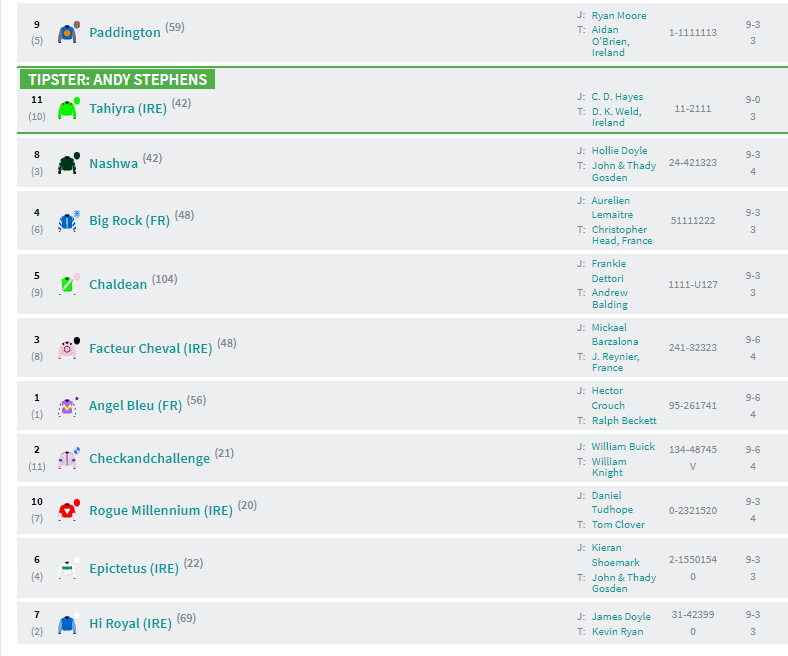The height and width of the screenshot is (656, 788).
Task: Open the Angel Bleu (FR) horse link
Action: (136, 406)
